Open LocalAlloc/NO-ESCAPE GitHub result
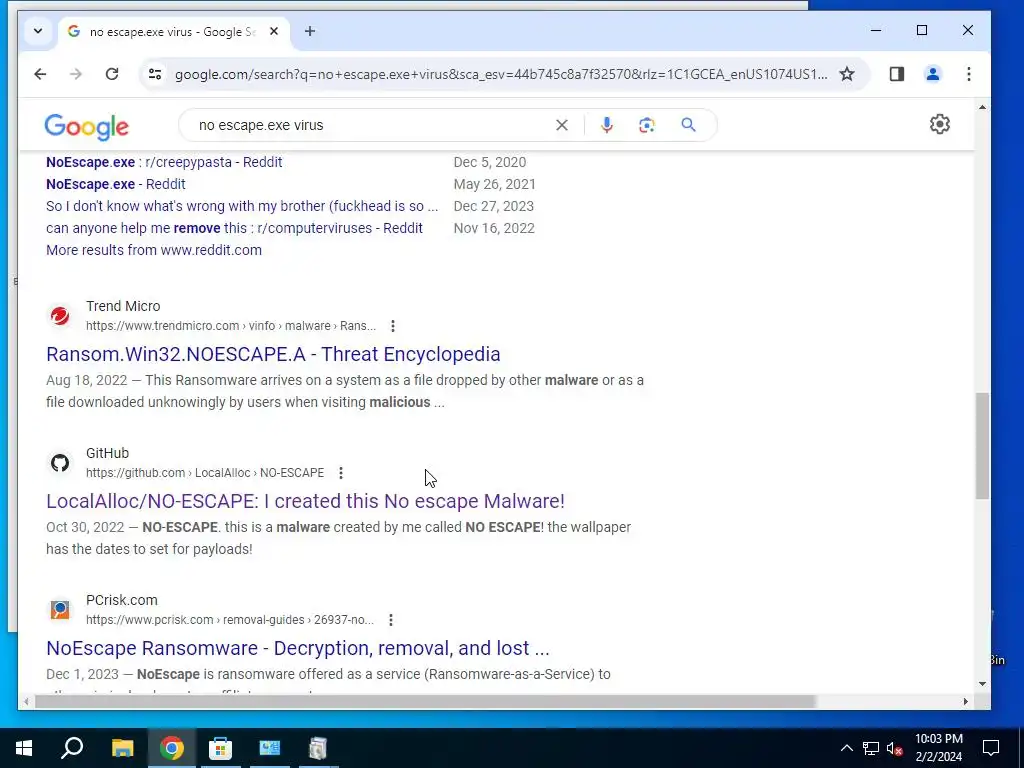 click(x=305, y=501)
